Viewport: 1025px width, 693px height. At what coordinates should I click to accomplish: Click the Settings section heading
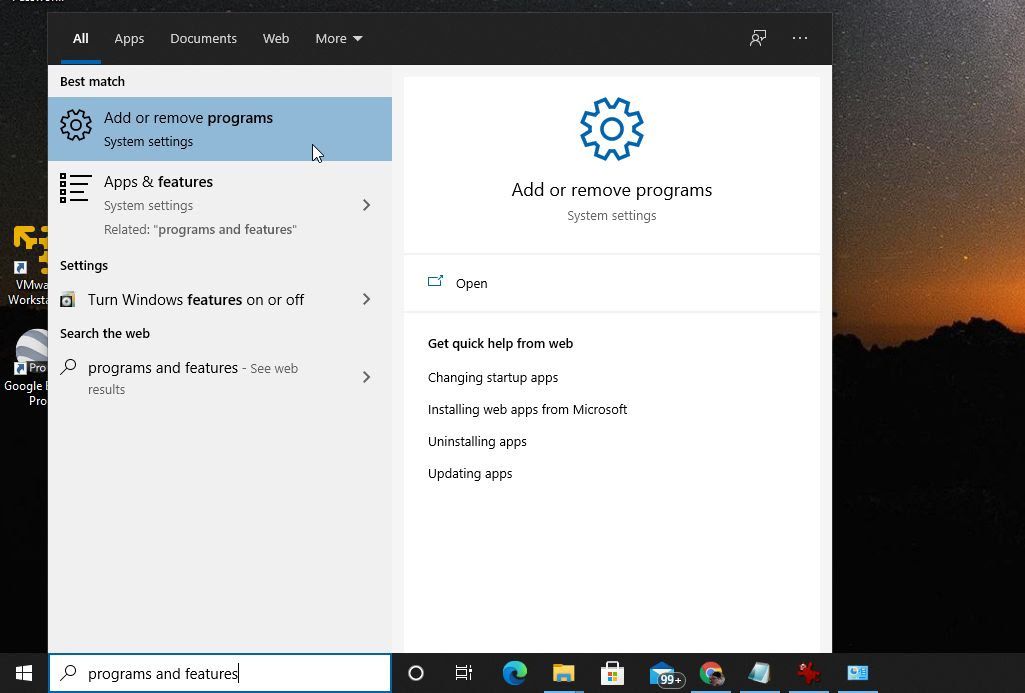click(x=84, y=265)
